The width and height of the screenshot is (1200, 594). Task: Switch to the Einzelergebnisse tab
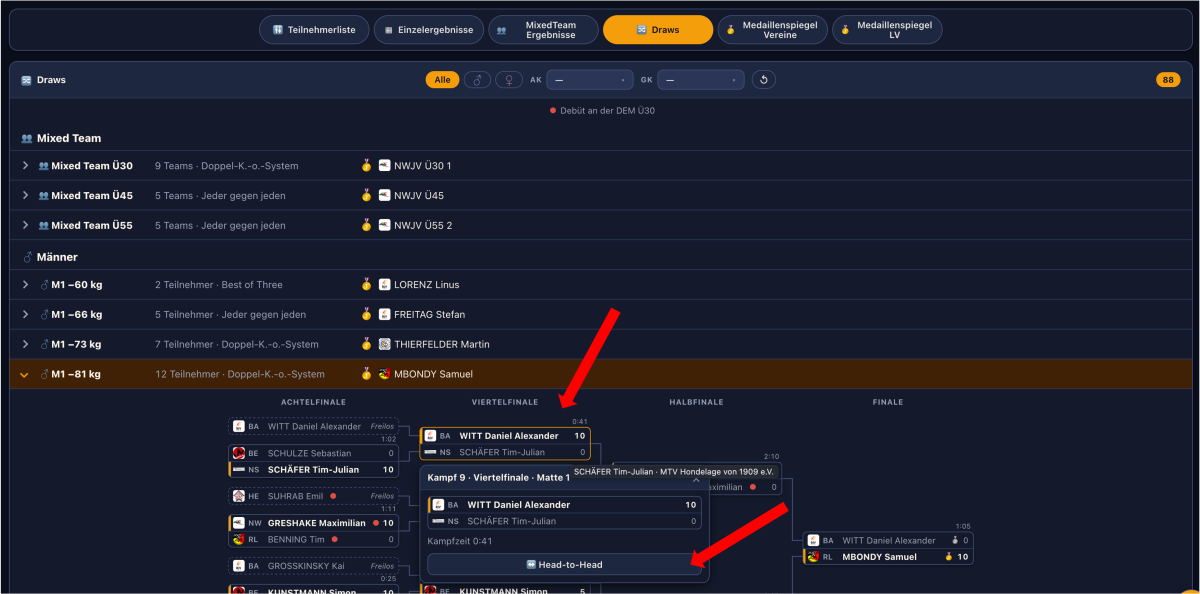428,30
